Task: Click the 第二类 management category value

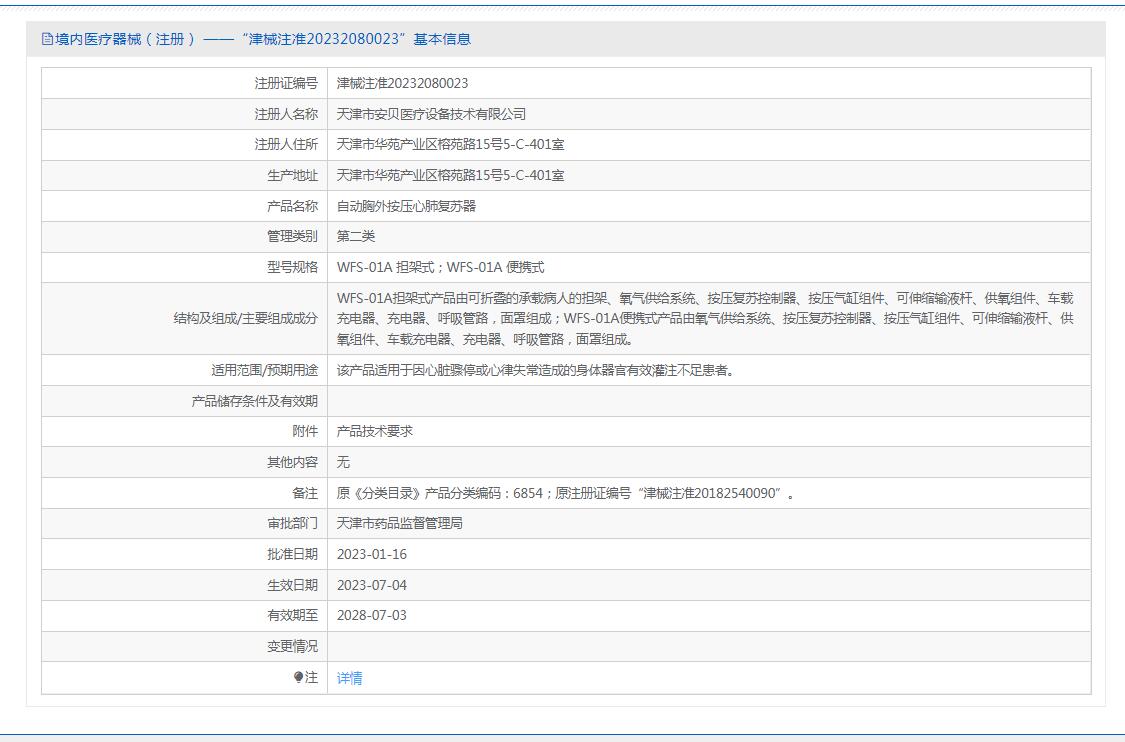Action: pyautogui.click(x=356, y=236)
